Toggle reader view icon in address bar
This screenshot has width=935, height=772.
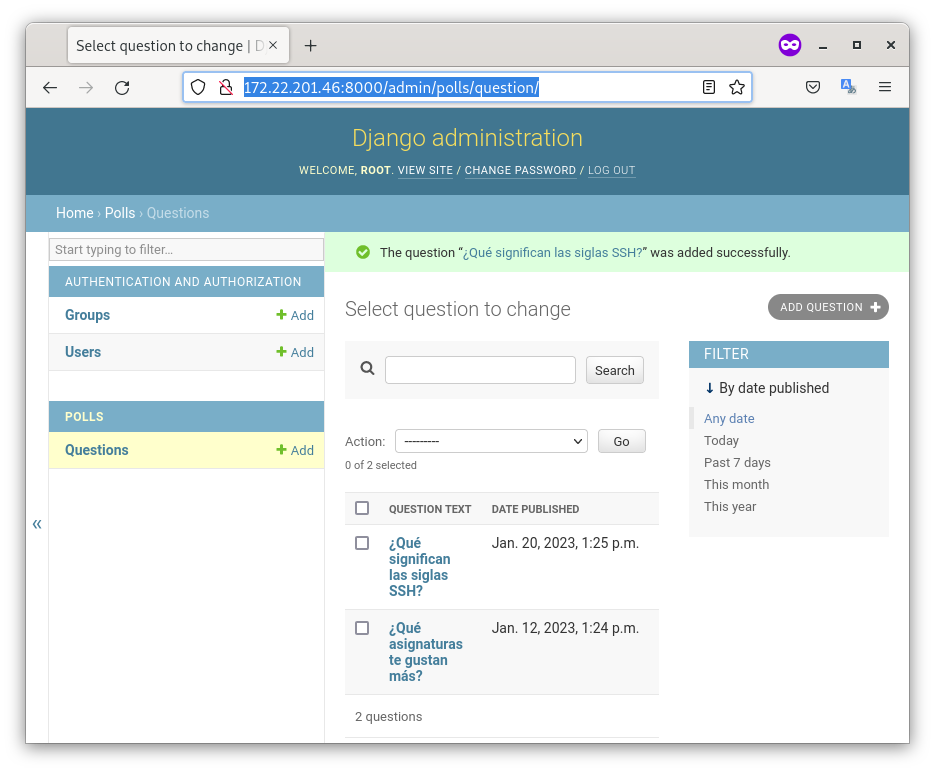709,88
